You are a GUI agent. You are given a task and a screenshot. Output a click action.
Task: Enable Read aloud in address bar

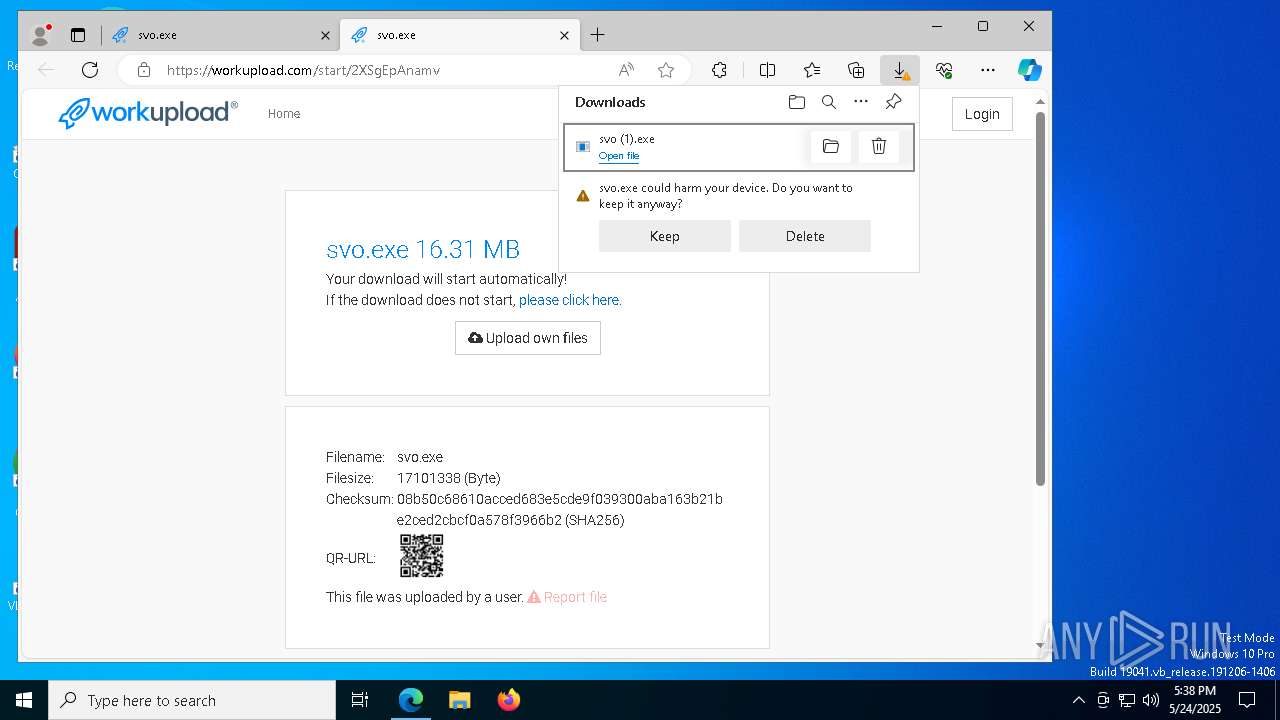click(626, 70)
